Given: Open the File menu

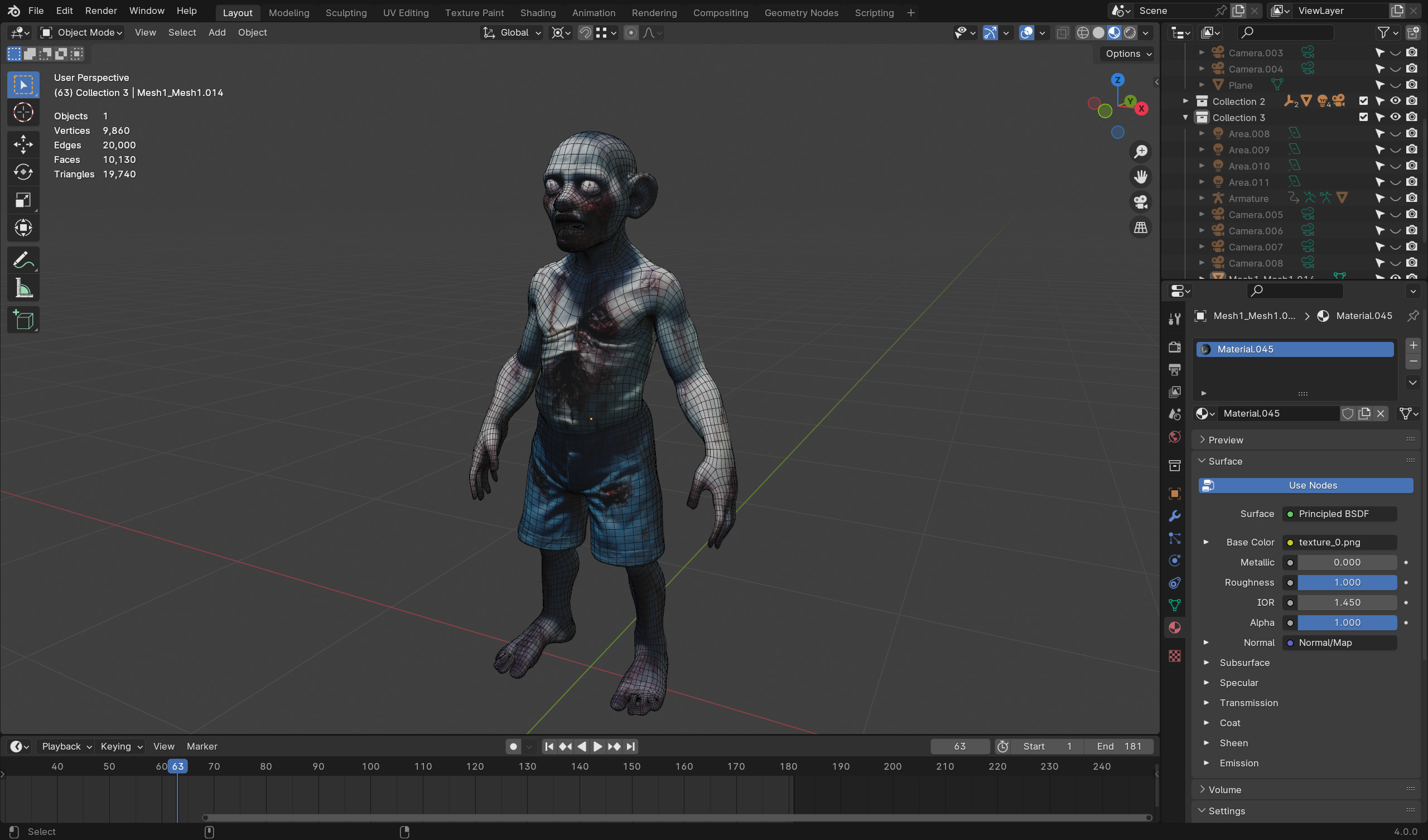Looking at the screenshot, I should click(x=36, y=11).
